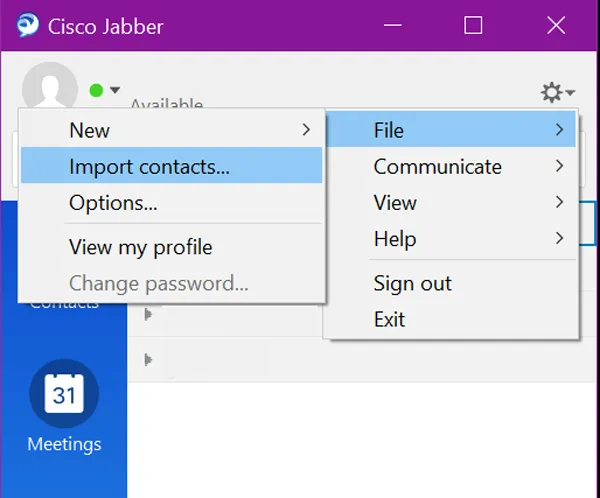Screen dimensions: 600x498
Task: Click the Cisco Jabber logo icon
Action: click(x=28, y=25)
